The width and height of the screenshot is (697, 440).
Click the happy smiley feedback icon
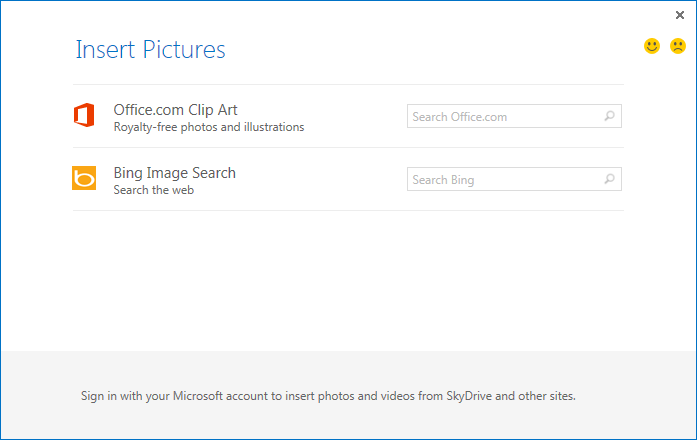pos(652,46)
